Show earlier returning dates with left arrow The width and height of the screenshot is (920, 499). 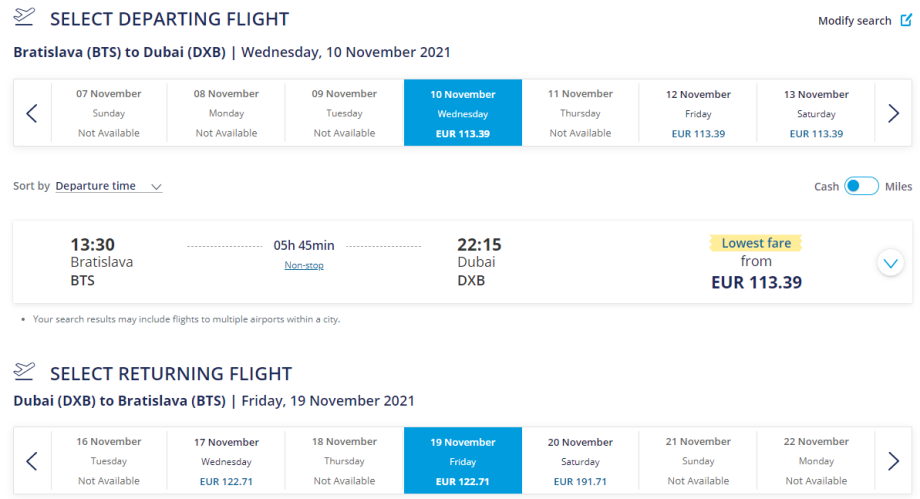(x=31, y=461)
